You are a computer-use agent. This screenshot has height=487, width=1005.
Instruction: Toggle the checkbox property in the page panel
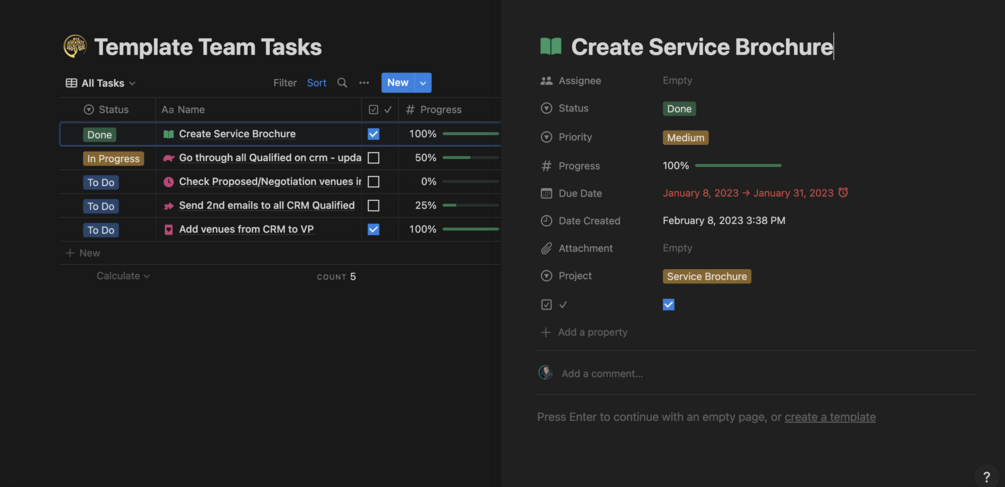(x=668, y=305)
